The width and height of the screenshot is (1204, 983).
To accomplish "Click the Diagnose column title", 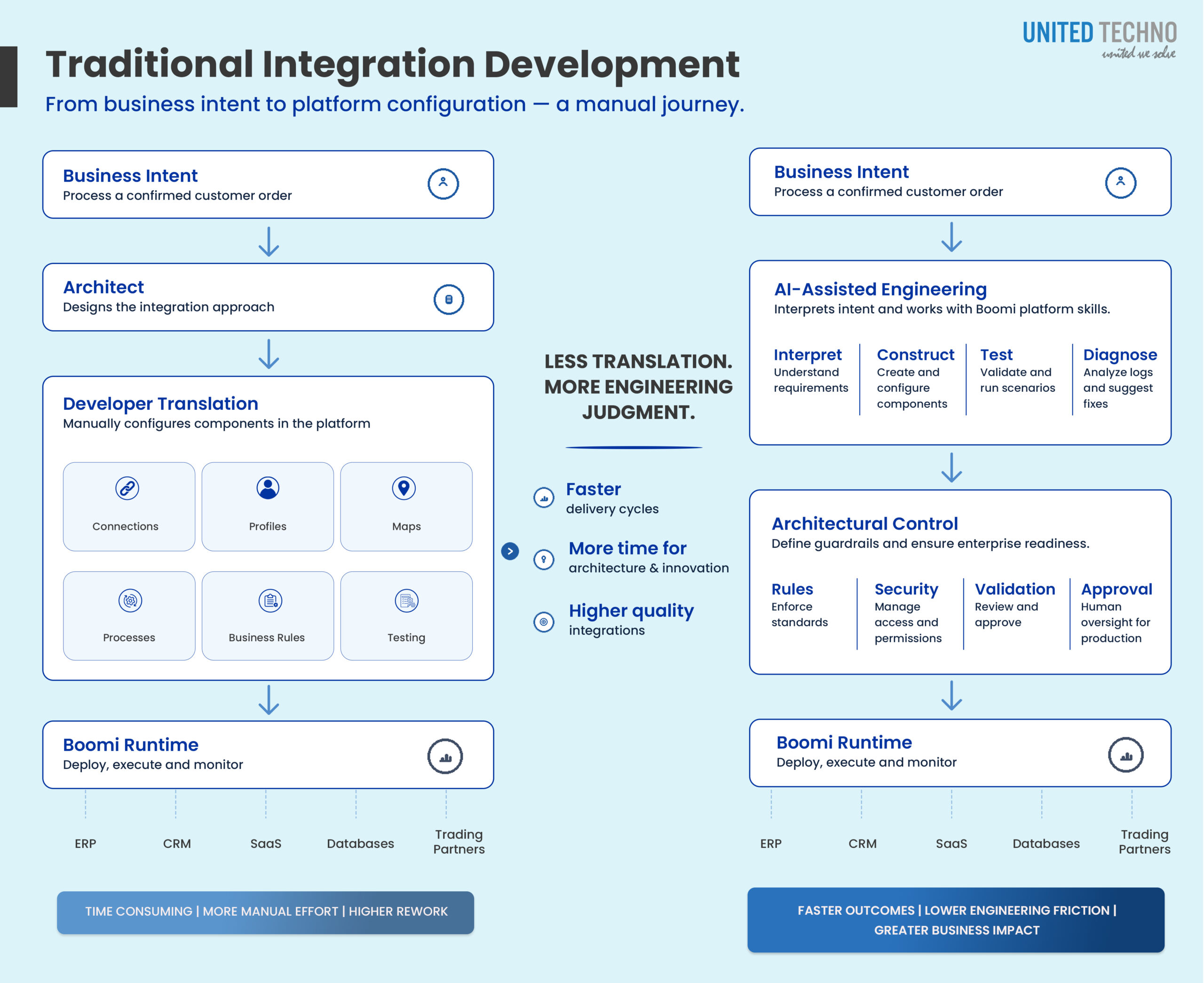I will (x=1120, y=355).
